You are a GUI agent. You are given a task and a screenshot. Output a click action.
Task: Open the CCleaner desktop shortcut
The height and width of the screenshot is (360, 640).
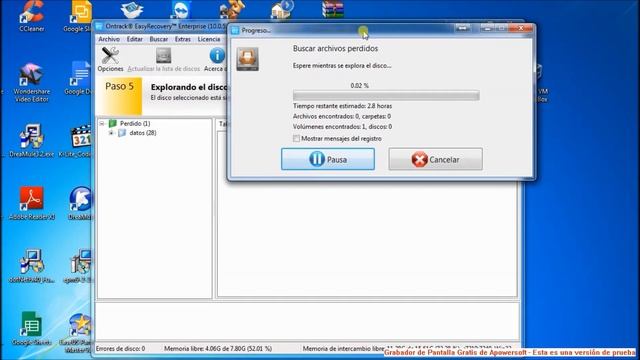(x=31, y=11)
